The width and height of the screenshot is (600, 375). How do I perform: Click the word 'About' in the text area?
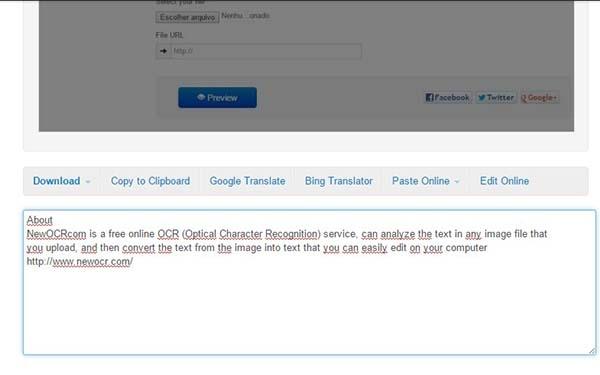39,220
